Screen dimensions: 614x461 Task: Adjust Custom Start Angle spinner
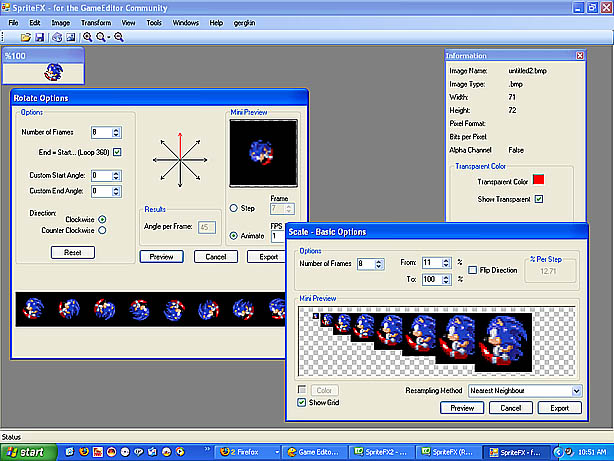(116, 175)
